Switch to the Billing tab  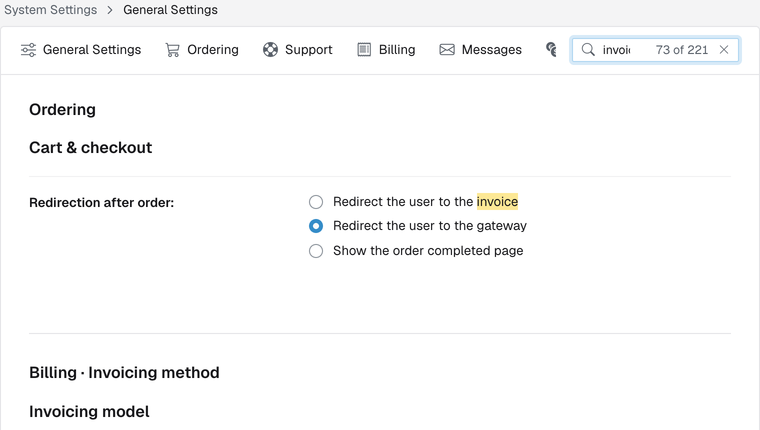[x=386, y=49]
